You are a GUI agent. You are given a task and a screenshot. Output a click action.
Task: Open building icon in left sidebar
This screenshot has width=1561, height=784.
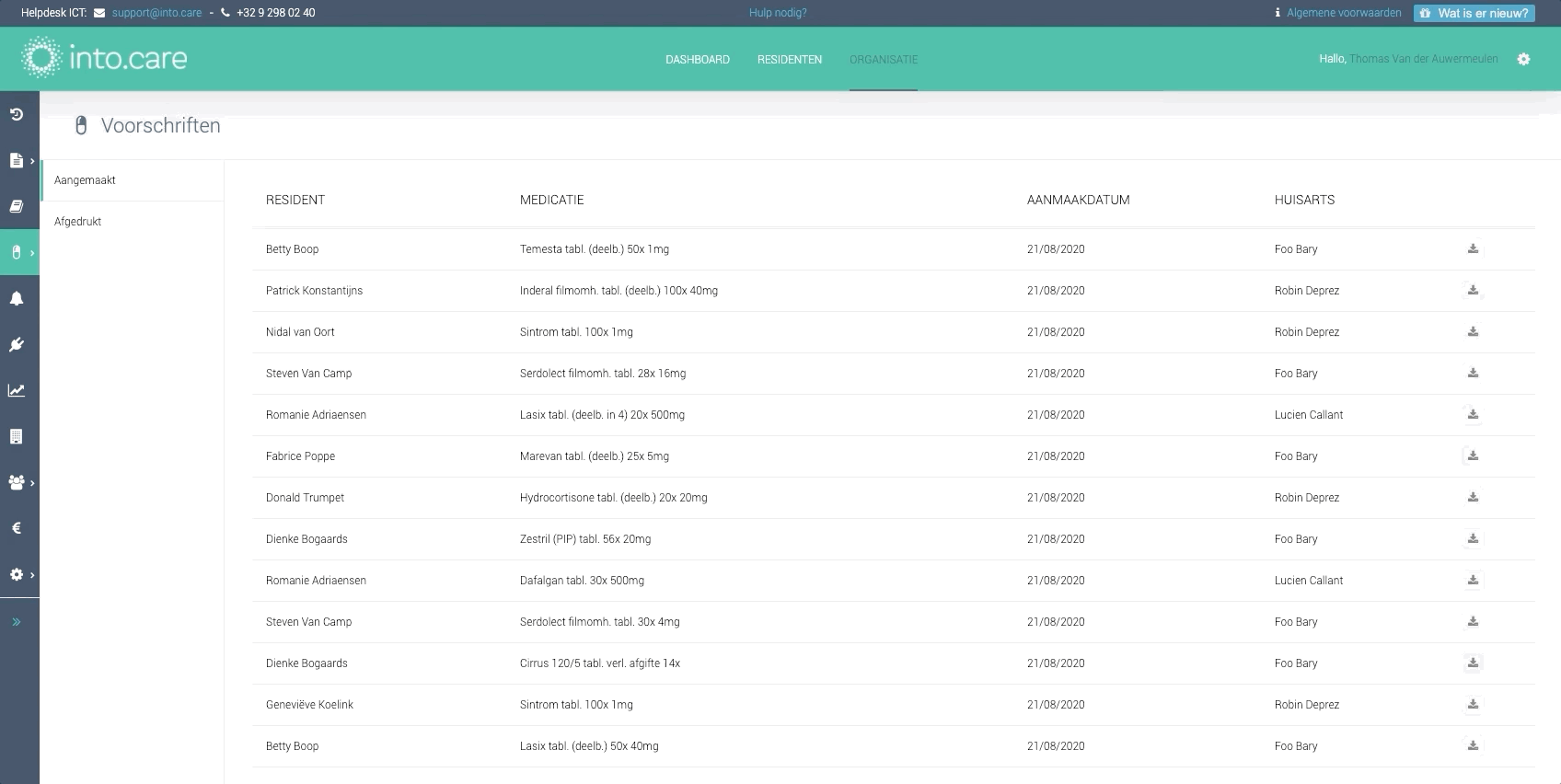tap(16, 436)
